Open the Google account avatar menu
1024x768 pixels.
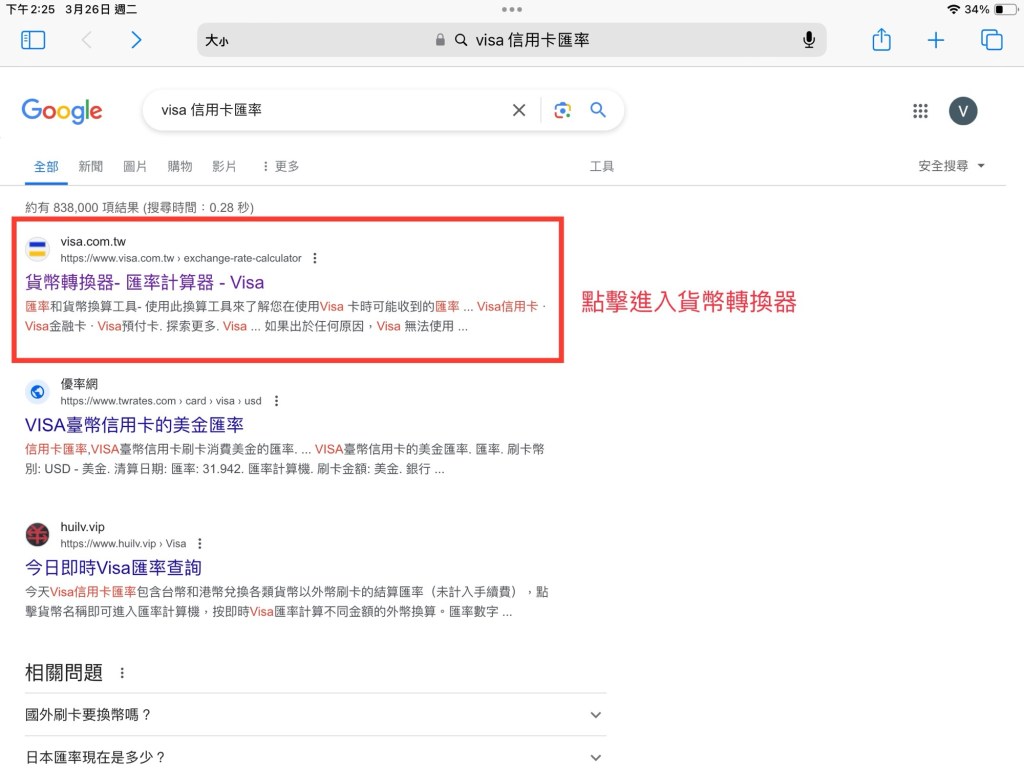tap(962, 111)
